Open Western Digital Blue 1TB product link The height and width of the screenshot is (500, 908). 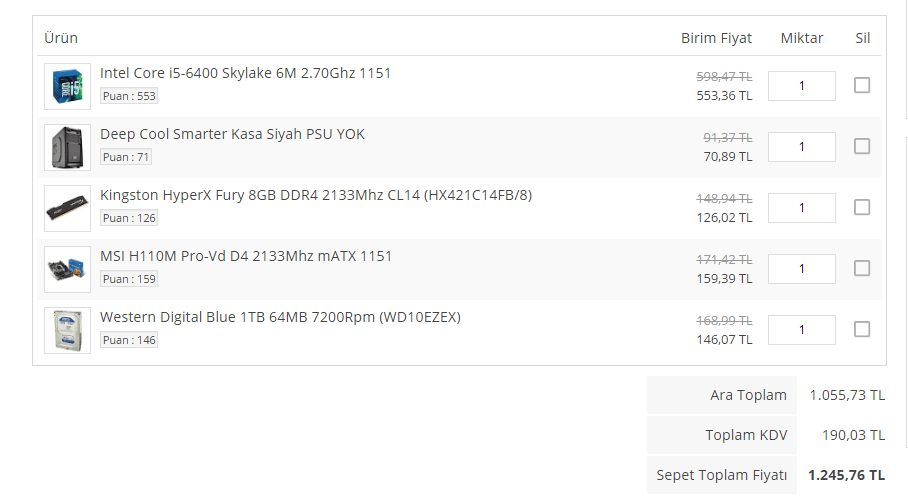coord(280,317)
